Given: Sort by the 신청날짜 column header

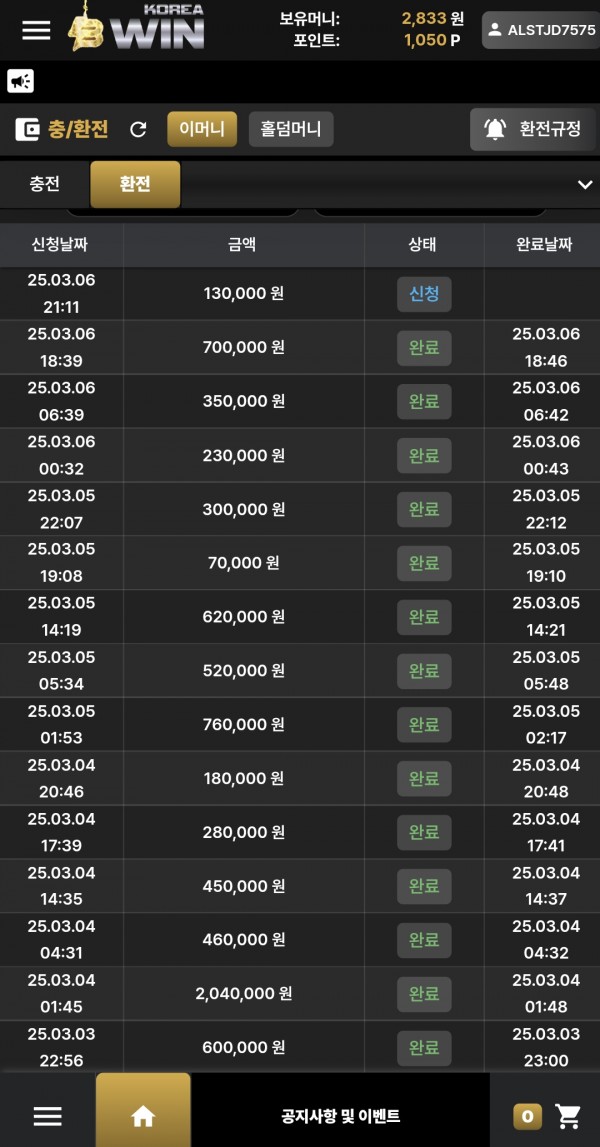Looking at the screenshot, I should (60, 245).
